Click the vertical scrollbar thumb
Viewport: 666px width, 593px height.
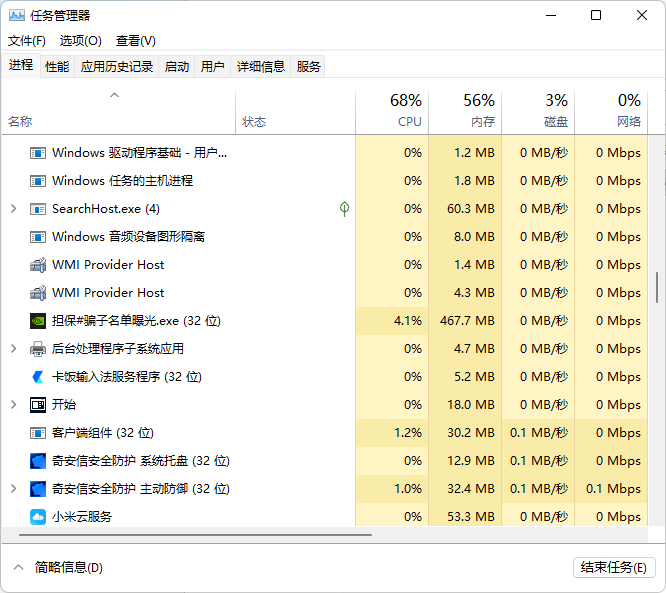[657, 288]
